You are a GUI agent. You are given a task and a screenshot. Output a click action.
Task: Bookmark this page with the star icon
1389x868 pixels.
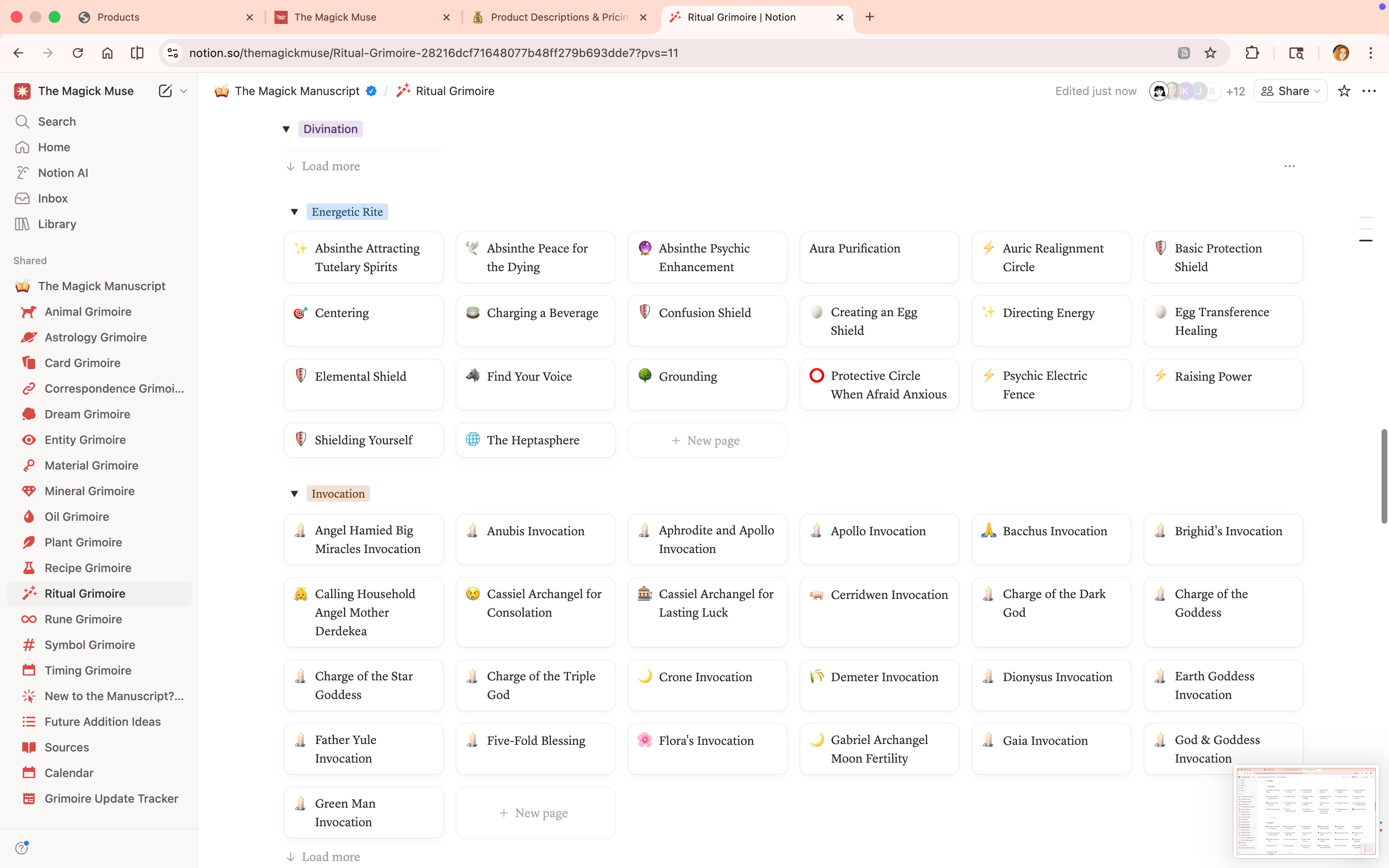point(1210,53)
